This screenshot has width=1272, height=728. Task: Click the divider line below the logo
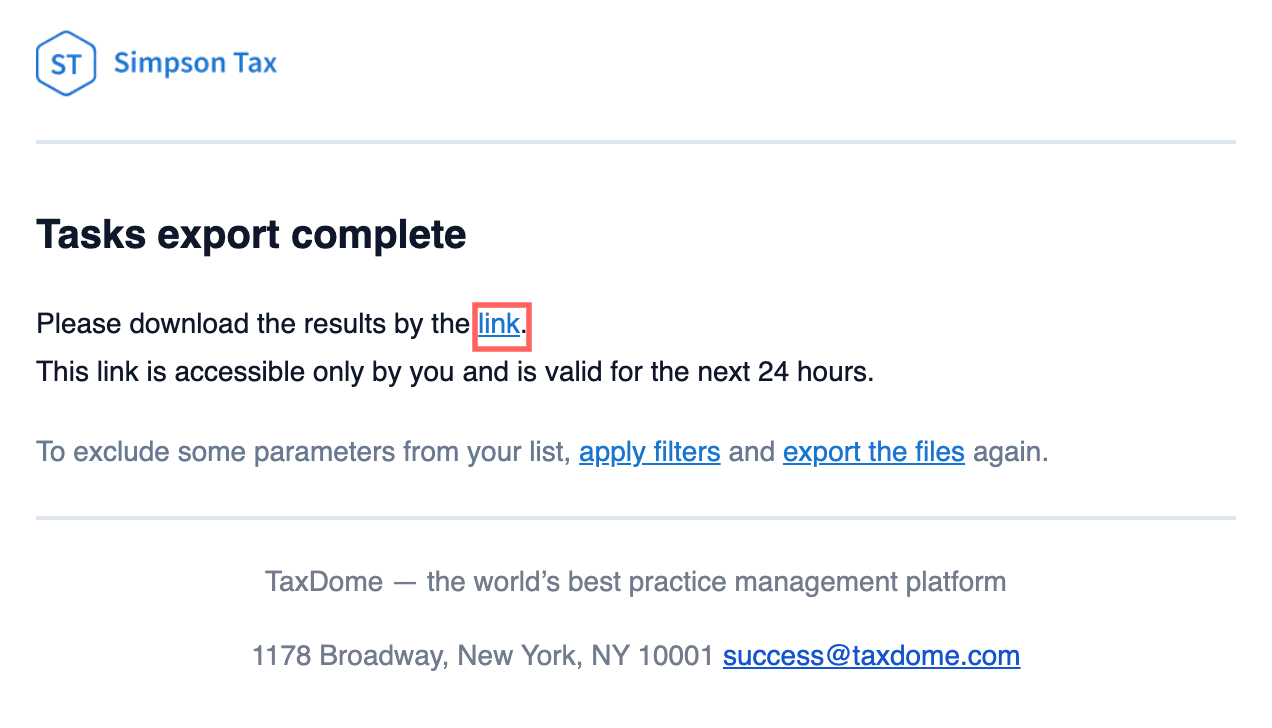click(636, 142)
